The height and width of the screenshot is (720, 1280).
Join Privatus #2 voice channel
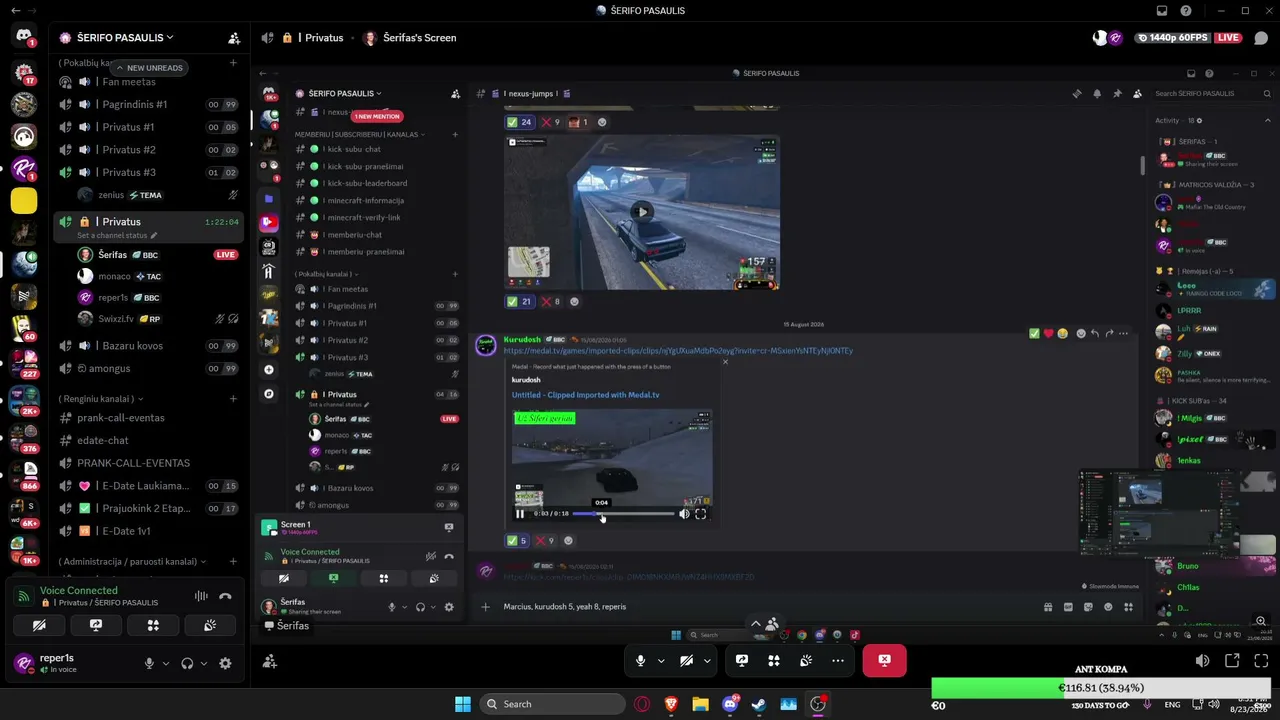click(x=148, y=150)
